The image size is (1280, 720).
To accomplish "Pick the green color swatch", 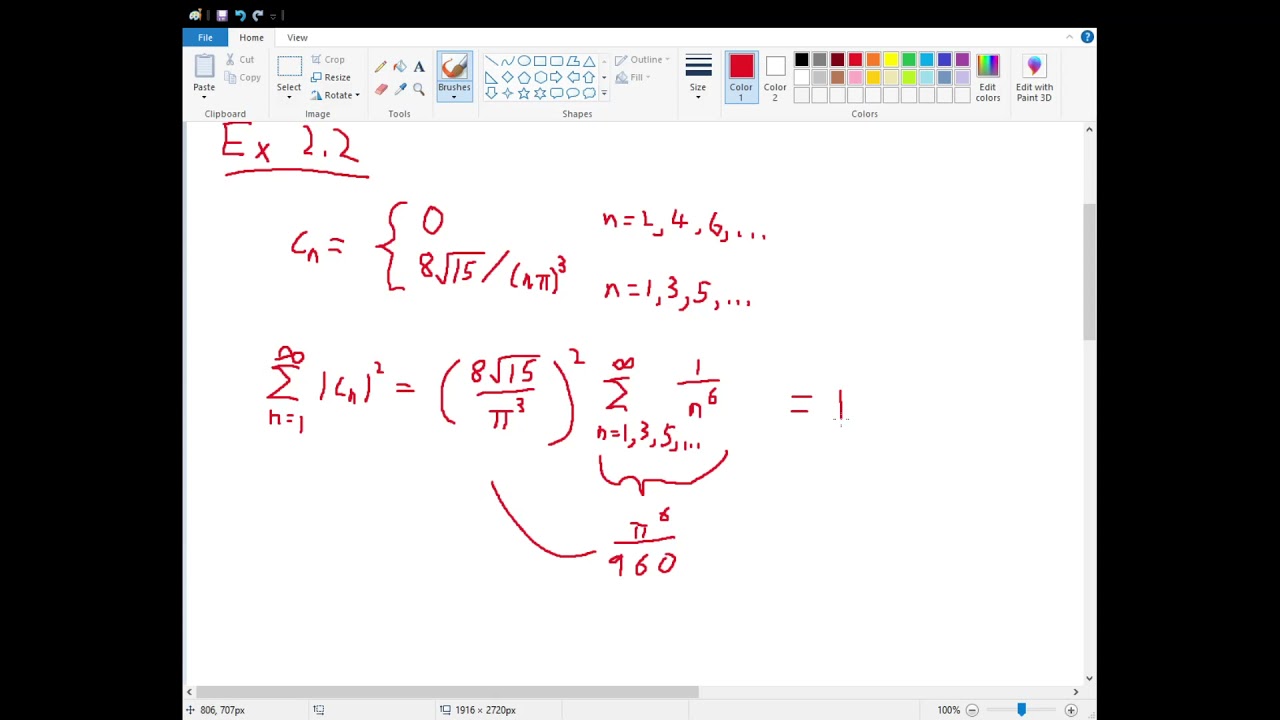I will coord(910,60).
